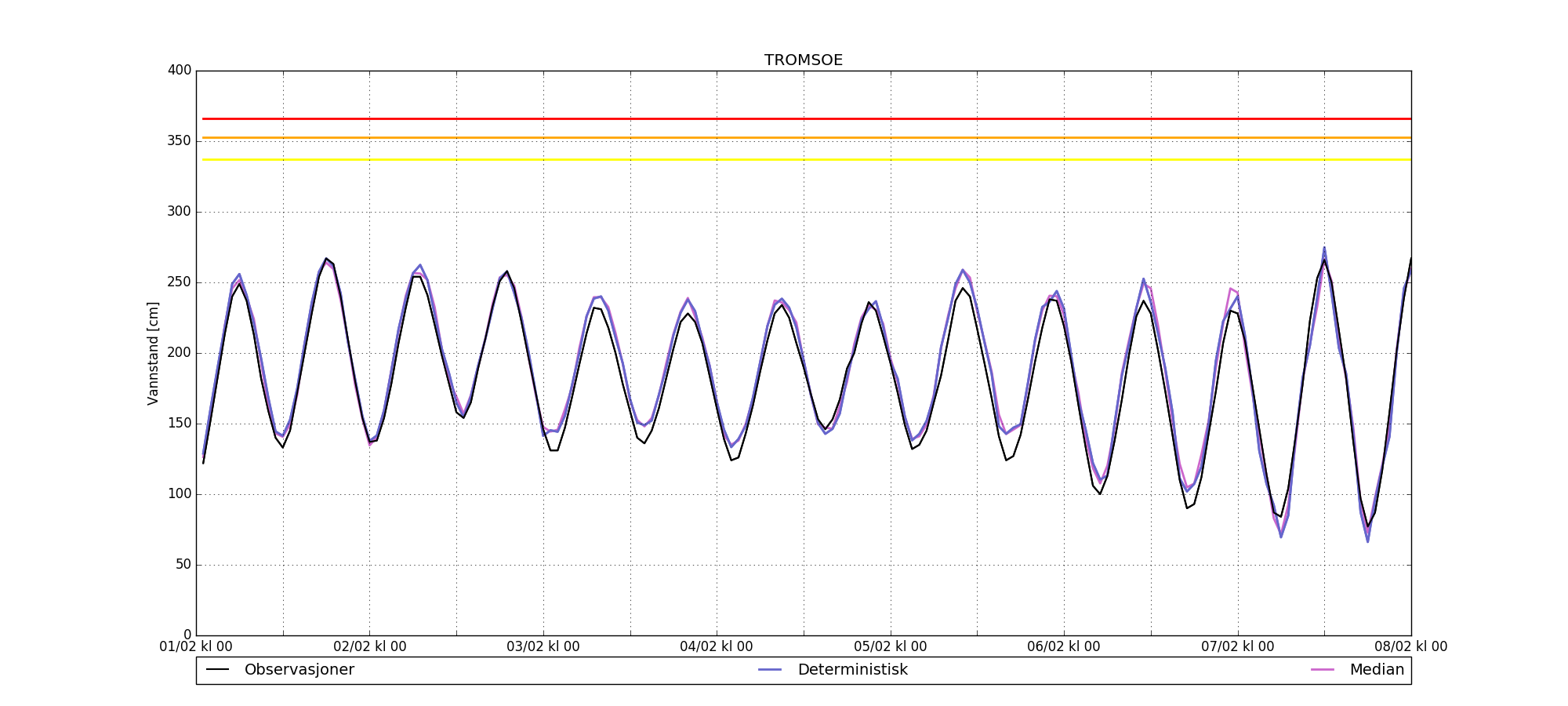Click the 250 y-axis tick label

[x=180, y=282]
